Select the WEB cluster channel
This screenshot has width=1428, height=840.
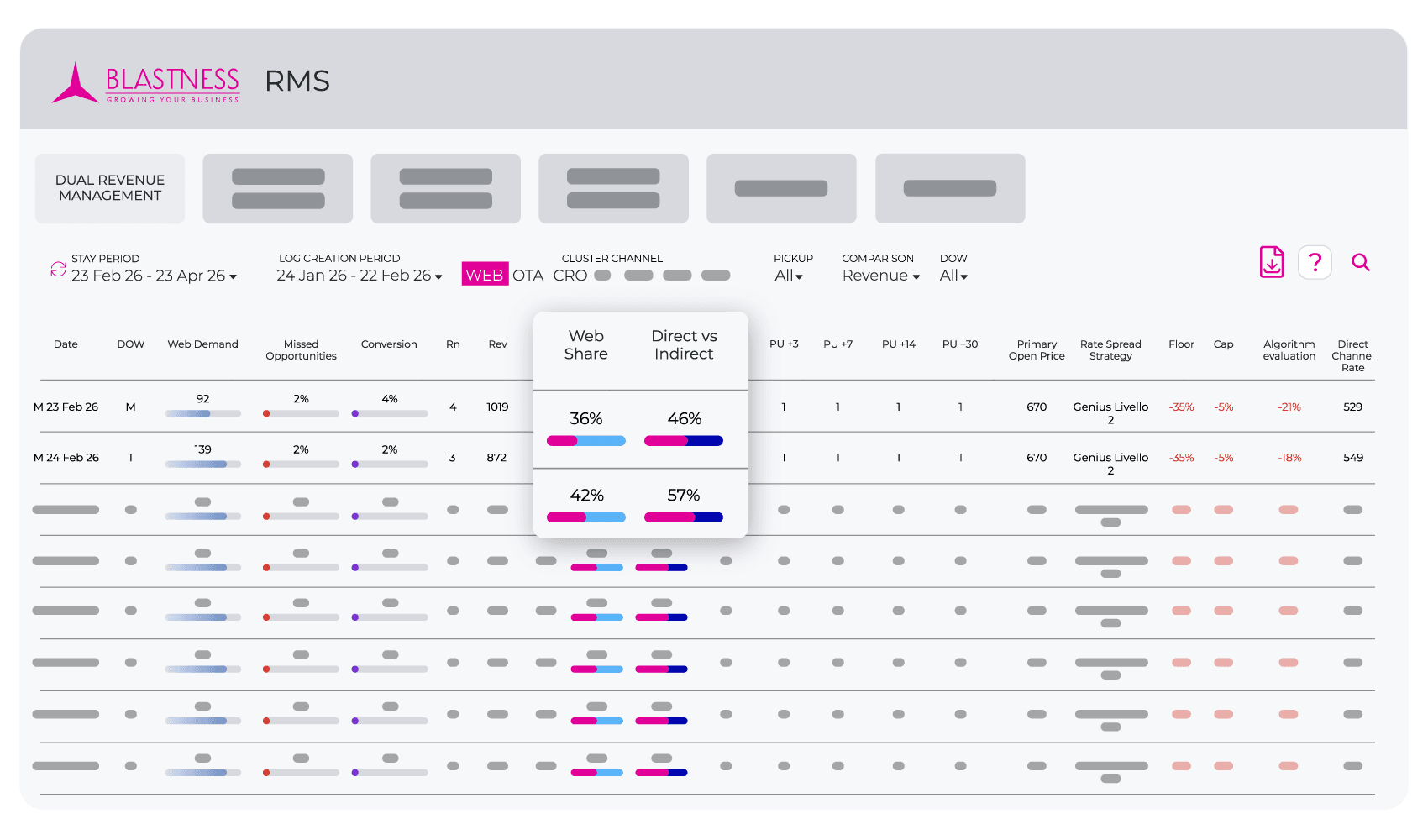485,275
